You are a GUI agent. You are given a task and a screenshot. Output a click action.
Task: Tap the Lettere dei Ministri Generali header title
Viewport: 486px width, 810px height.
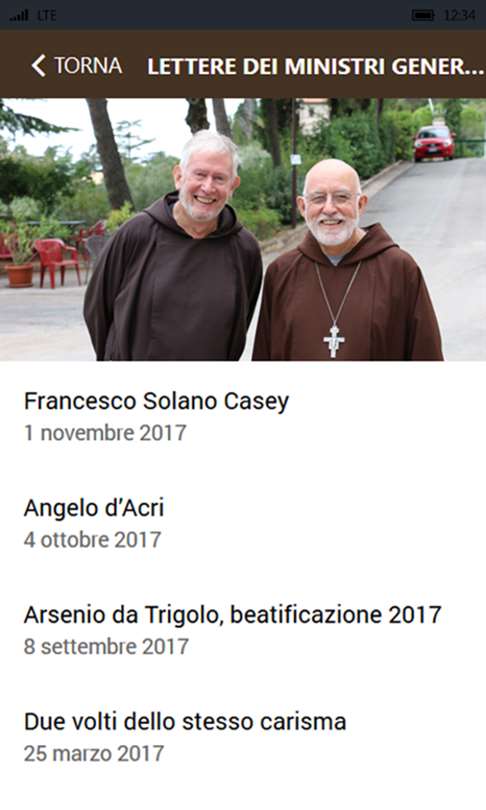[x=315, y=67]
